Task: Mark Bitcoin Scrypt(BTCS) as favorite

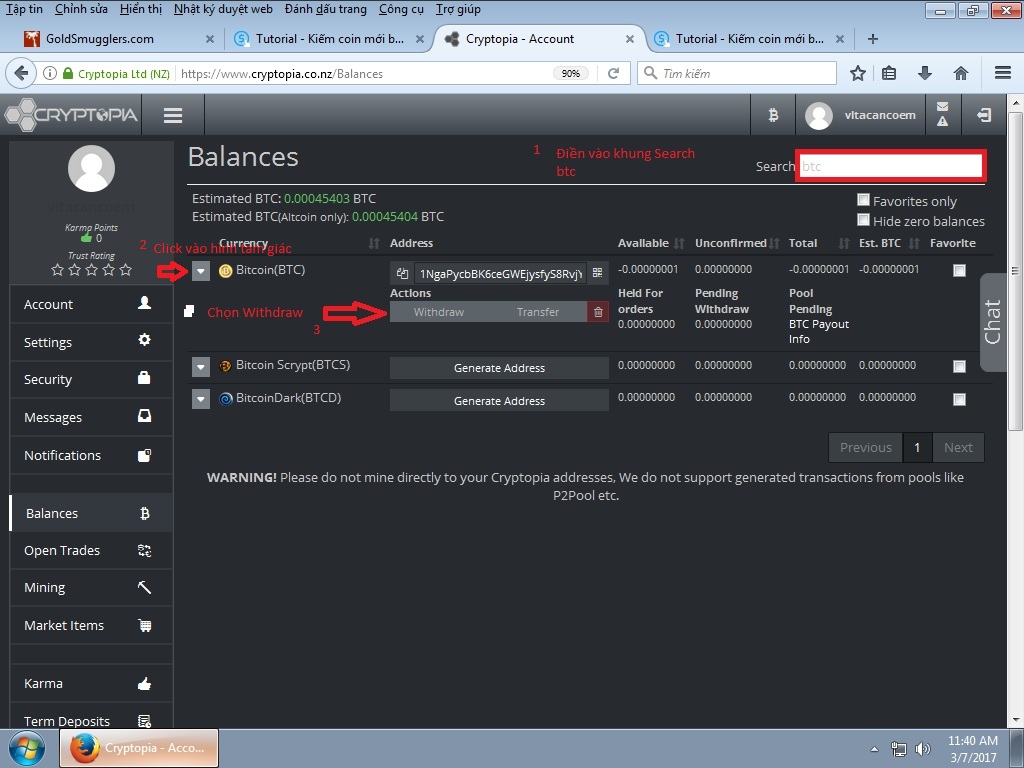Action: 959,366
